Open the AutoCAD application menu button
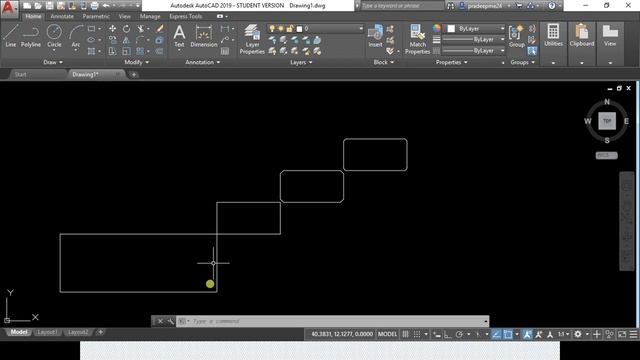Viewport: 640px width, 360px height. (x=9, y=8)
